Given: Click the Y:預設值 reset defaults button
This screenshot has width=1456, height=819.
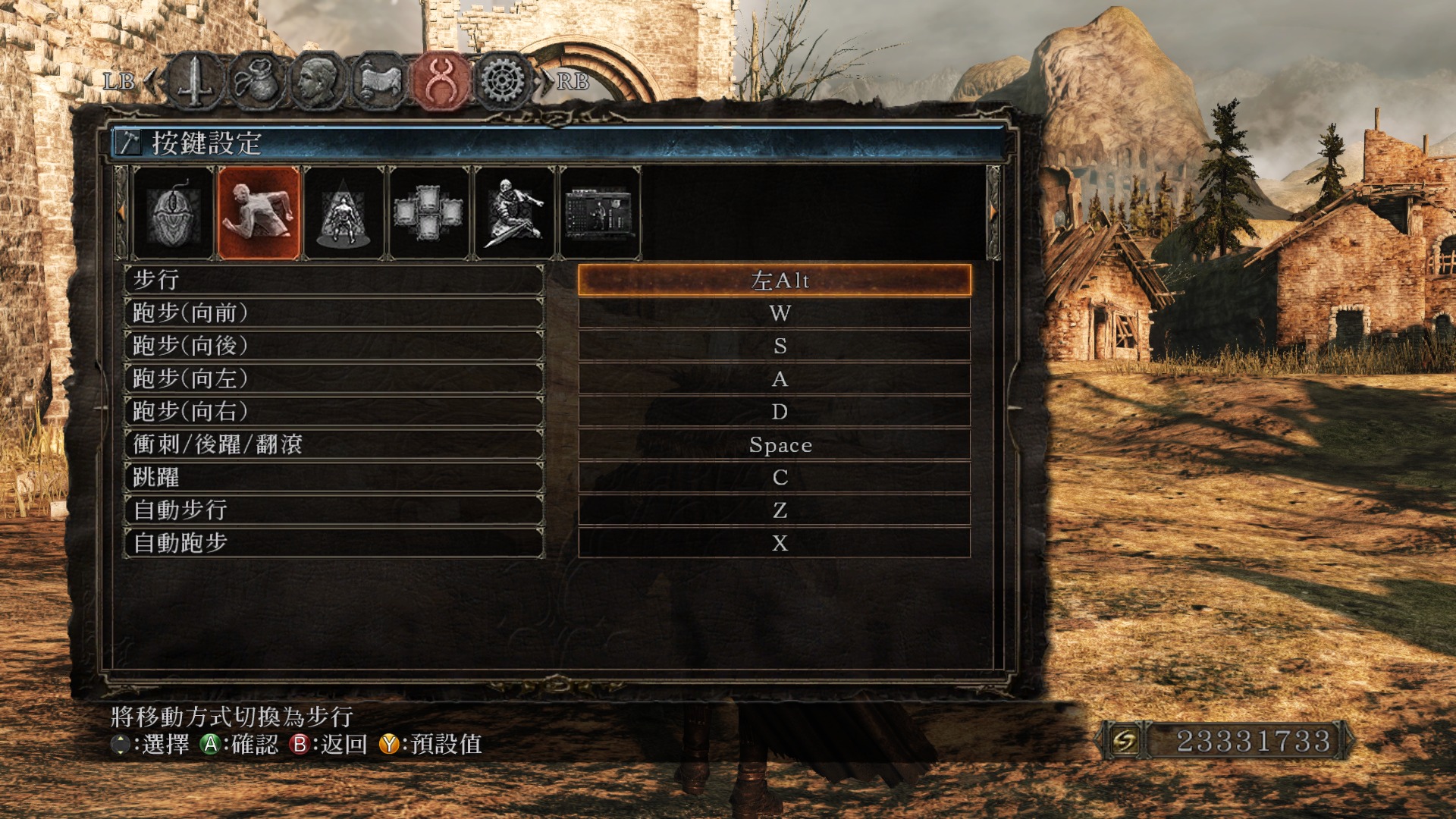Looking at the screenshot, I should (431, 744).
